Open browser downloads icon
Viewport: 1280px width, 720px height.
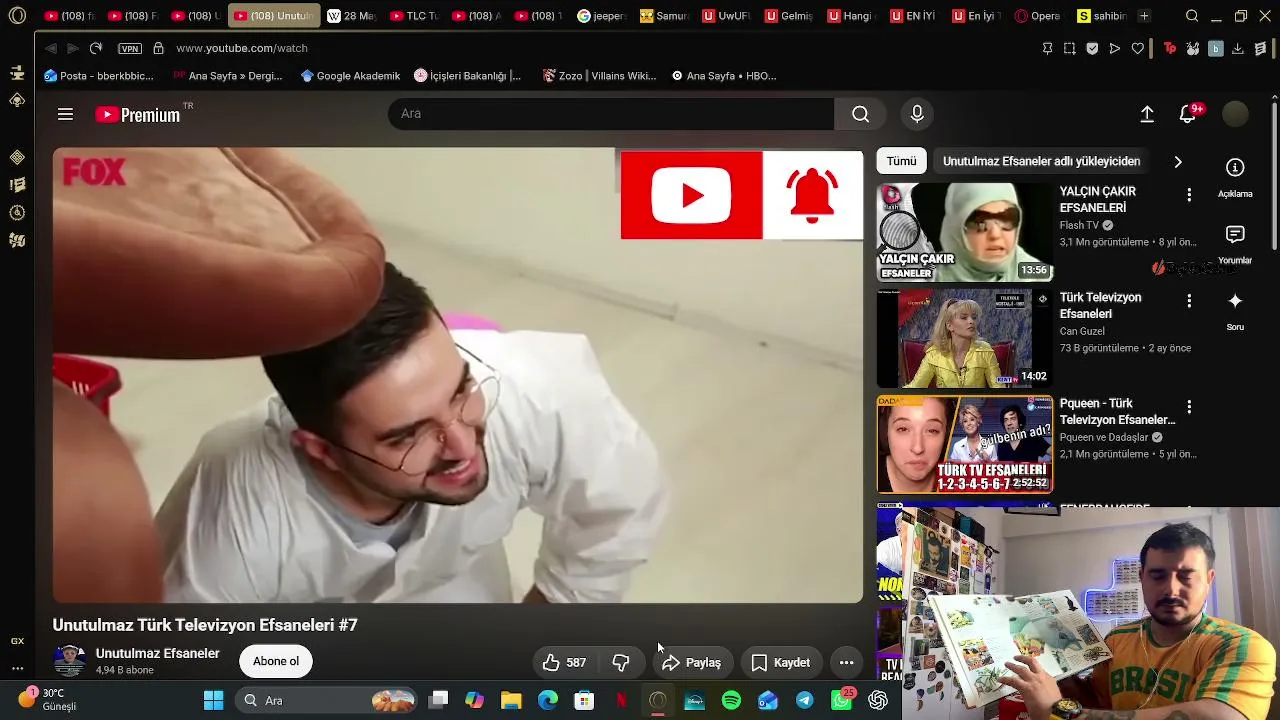(1238, 48)
